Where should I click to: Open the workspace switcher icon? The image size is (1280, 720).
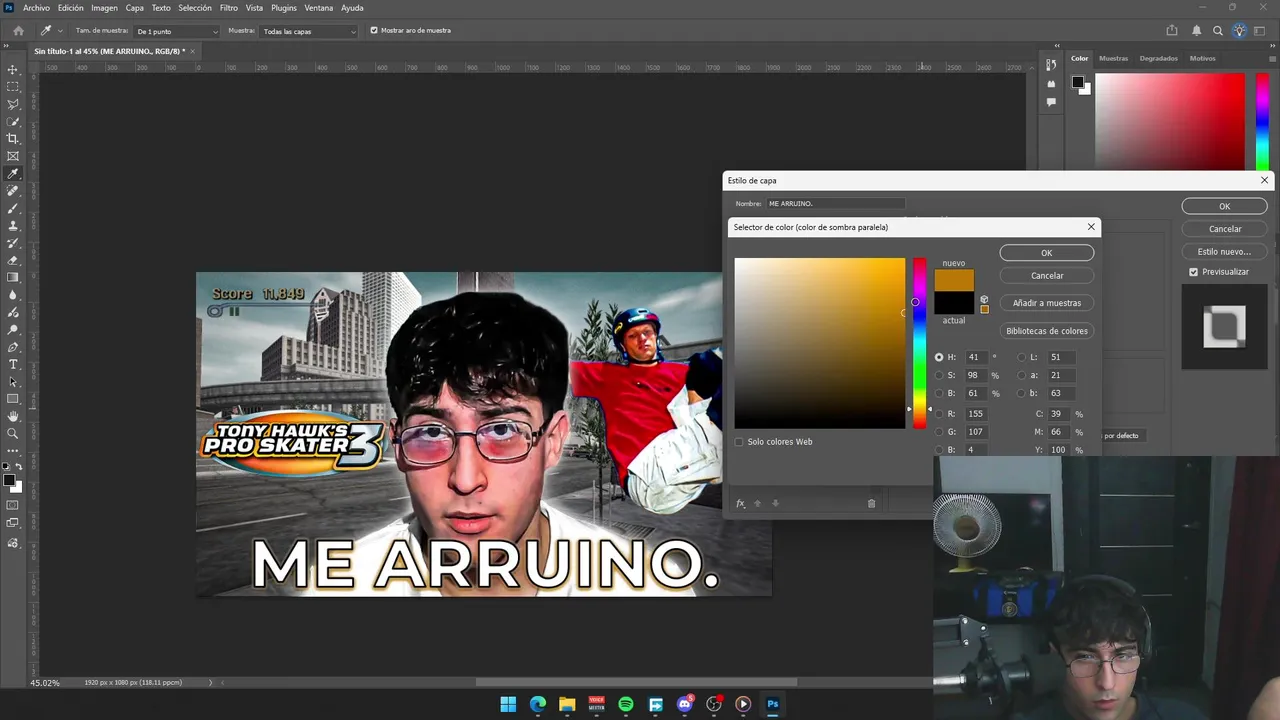point(1261,31)
